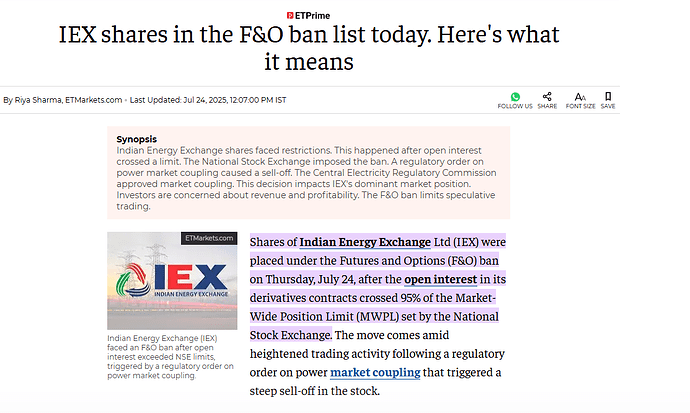Click the SHARE label
Viewport: 690px width, 413px height.
point(547,106)
